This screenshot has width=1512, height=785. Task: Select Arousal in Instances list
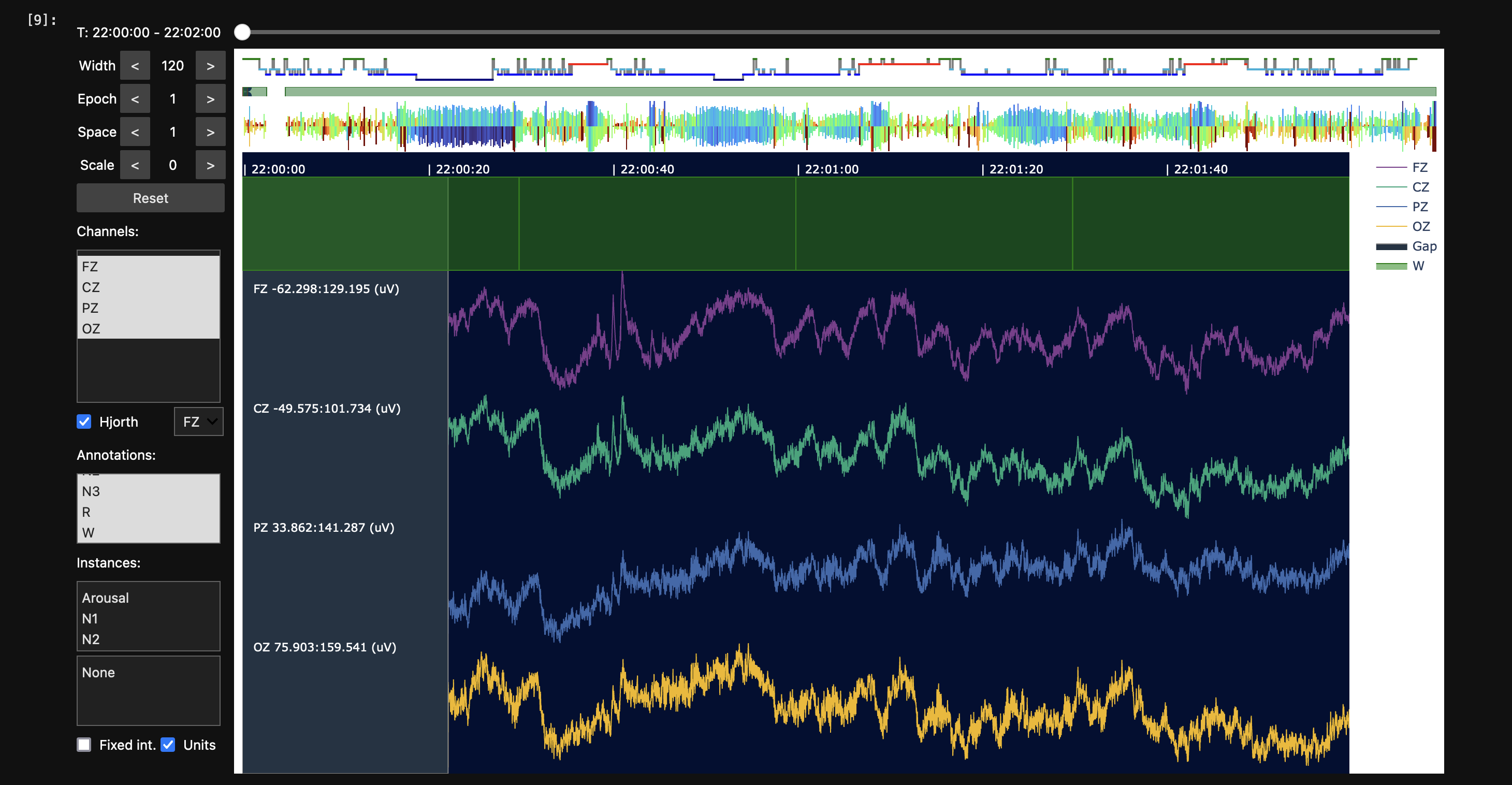pyautogui.click(x=106, y=598)
